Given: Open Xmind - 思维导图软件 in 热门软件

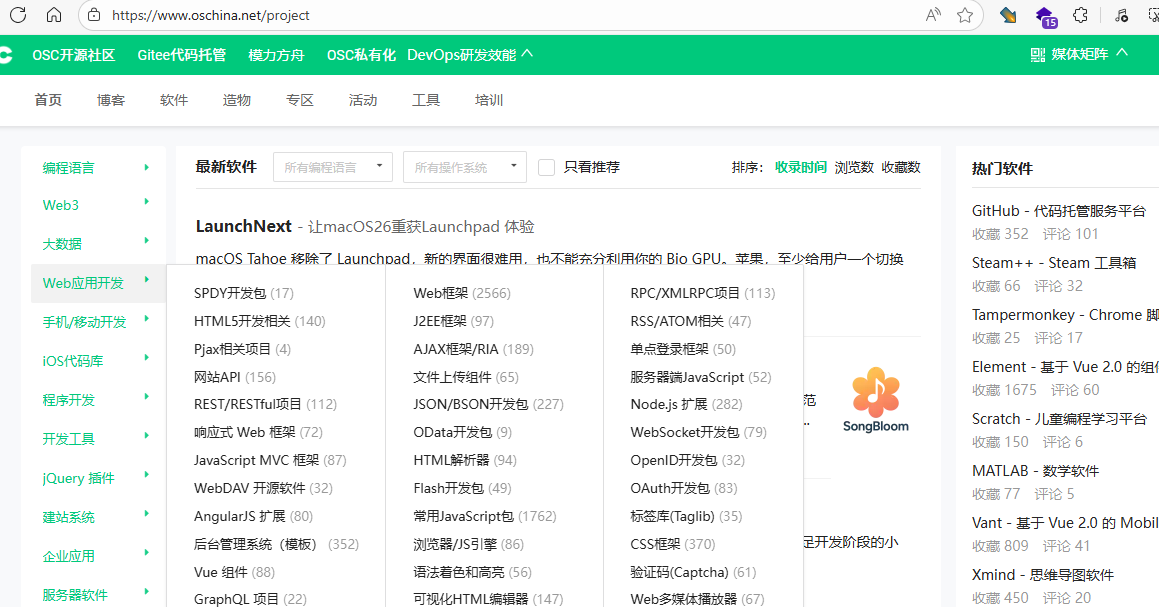Looking at the screenshot, I should pos(1043,574).
